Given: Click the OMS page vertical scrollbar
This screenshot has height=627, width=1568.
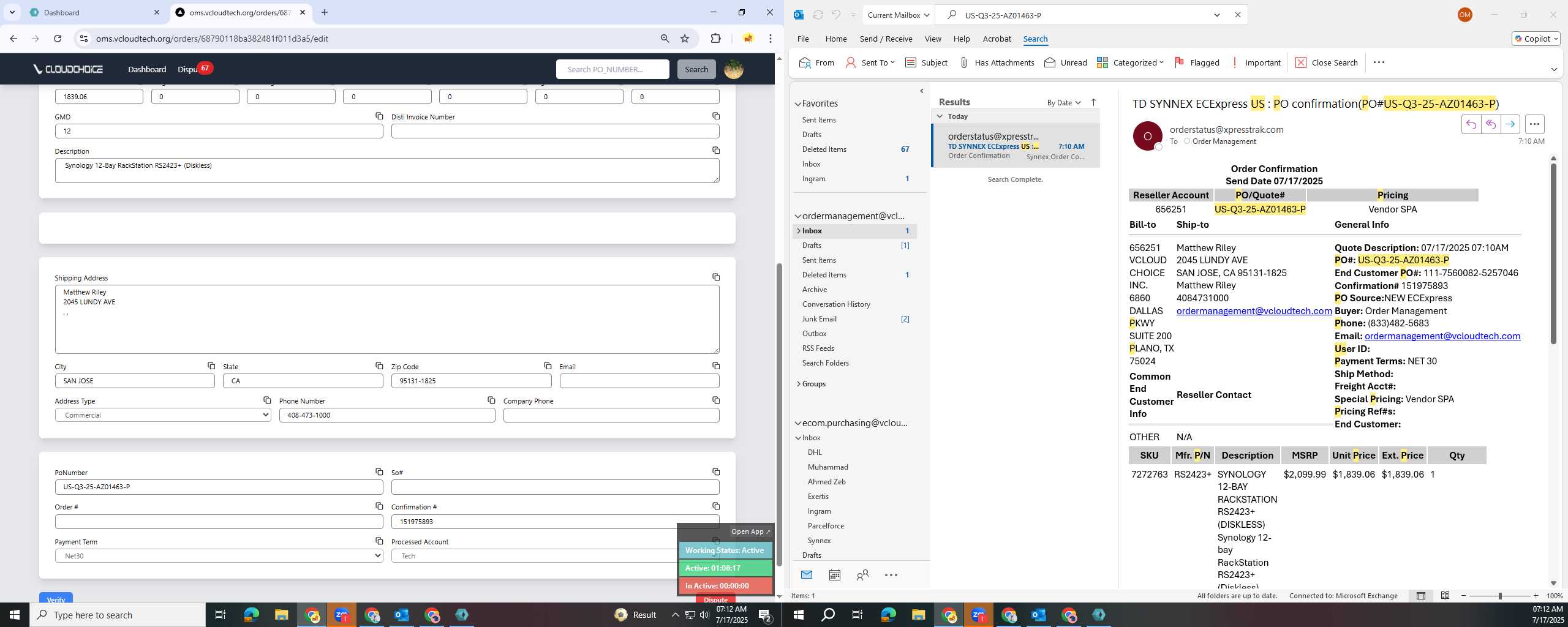Looking at the screenshot, I should pyautogui.click(x=779, y=415).
